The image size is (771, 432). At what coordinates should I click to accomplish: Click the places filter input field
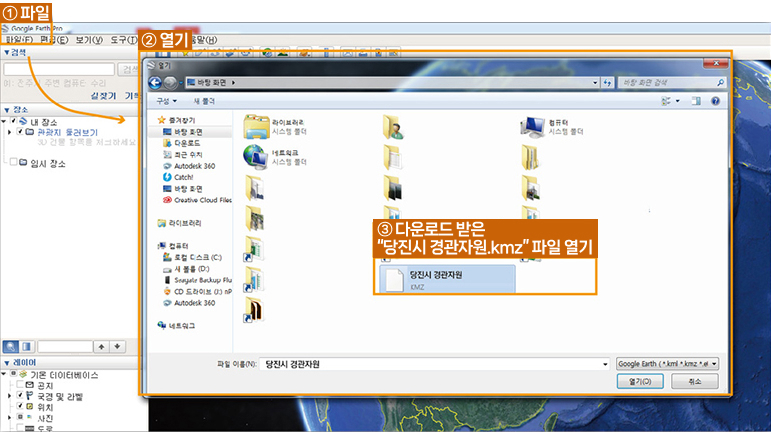[x=65, y=346]
